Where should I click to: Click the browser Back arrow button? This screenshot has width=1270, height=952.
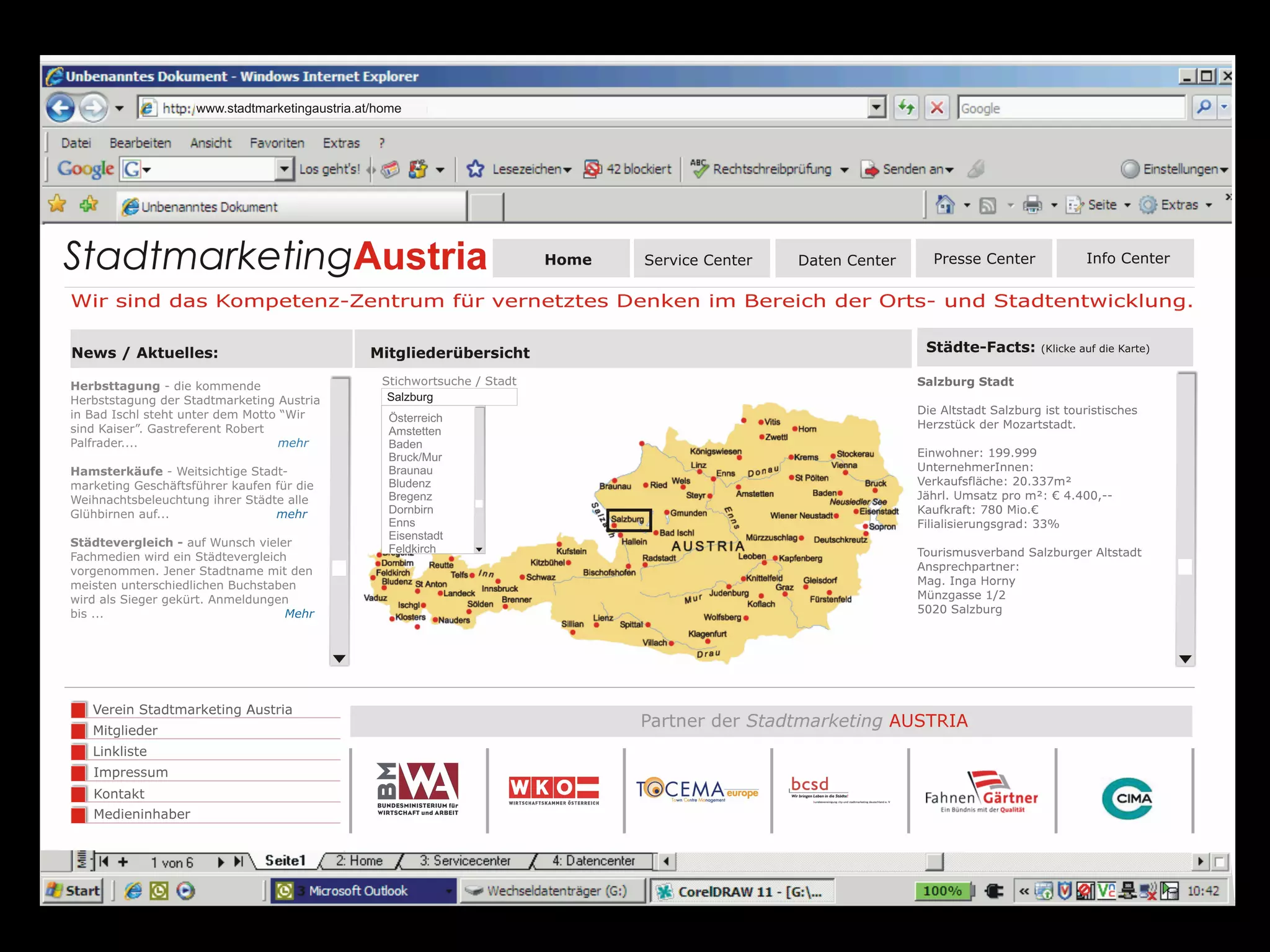[61, 108]
